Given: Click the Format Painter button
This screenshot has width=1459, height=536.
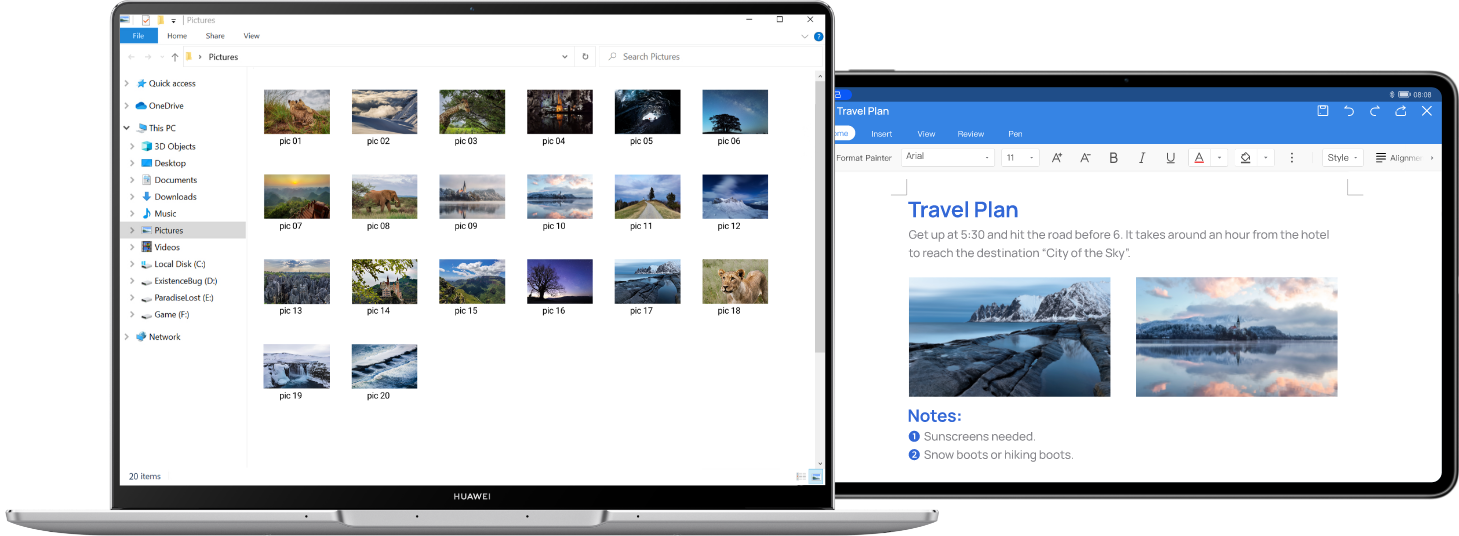Looking at the screenshot, I should 863,158.
